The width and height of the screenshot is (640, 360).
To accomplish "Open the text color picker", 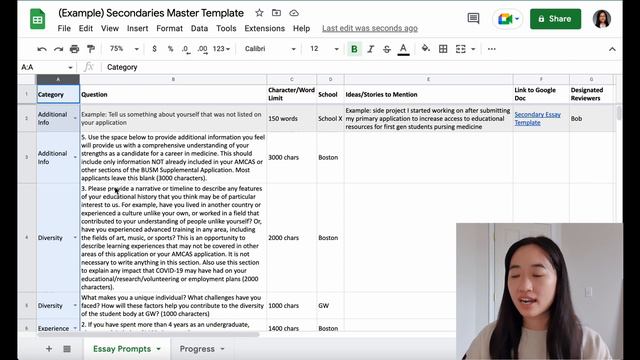I will (x=403, y=49).
